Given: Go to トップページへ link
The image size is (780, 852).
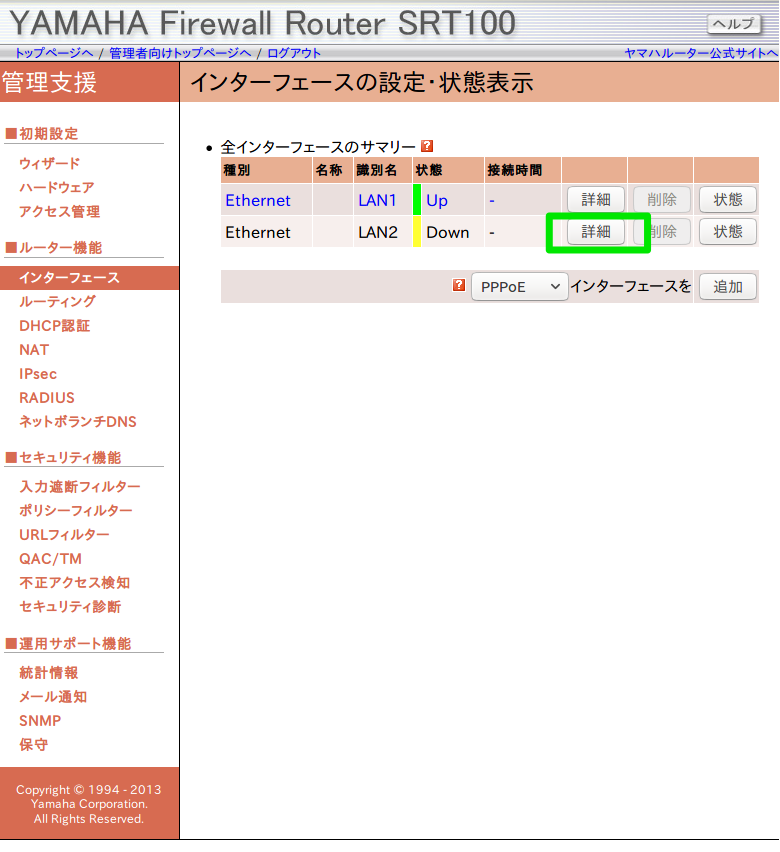Looking at the screenshot, I should pos(54,53).
